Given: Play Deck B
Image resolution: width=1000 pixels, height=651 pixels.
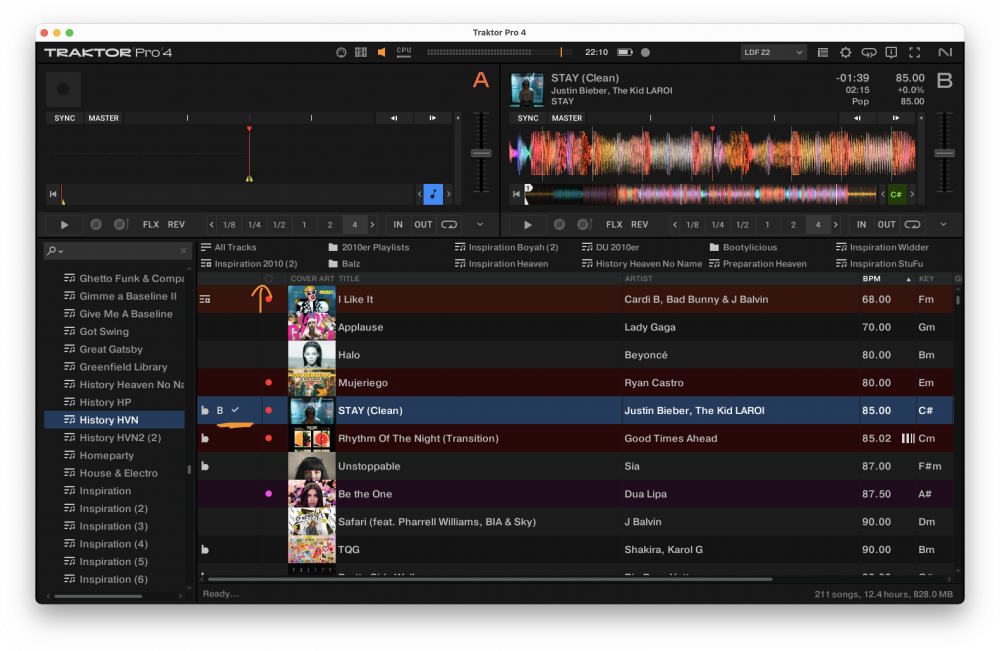Looking at the screenshot, I should click(527, 224).
